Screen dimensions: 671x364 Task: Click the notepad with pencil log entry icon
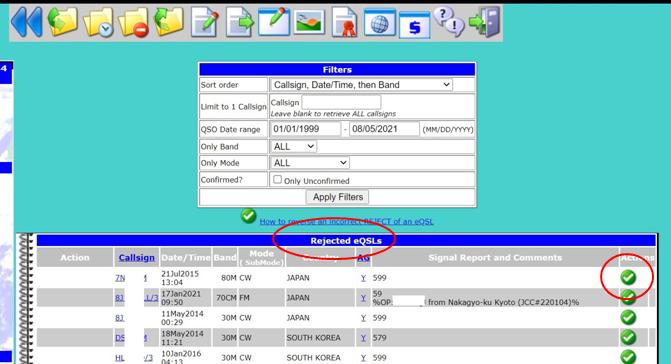[x=205, y=22]
